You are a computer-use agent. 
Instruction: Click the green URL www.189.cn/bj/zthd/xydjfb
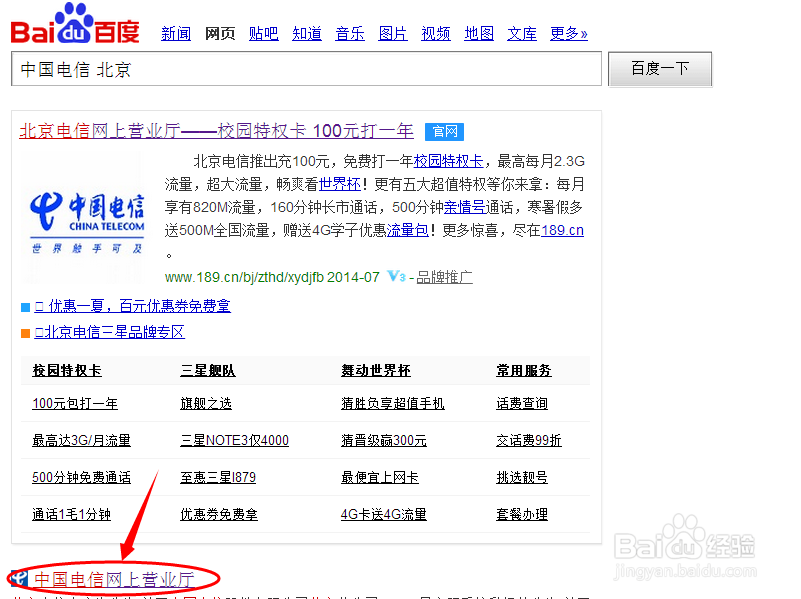click(244, 277)
